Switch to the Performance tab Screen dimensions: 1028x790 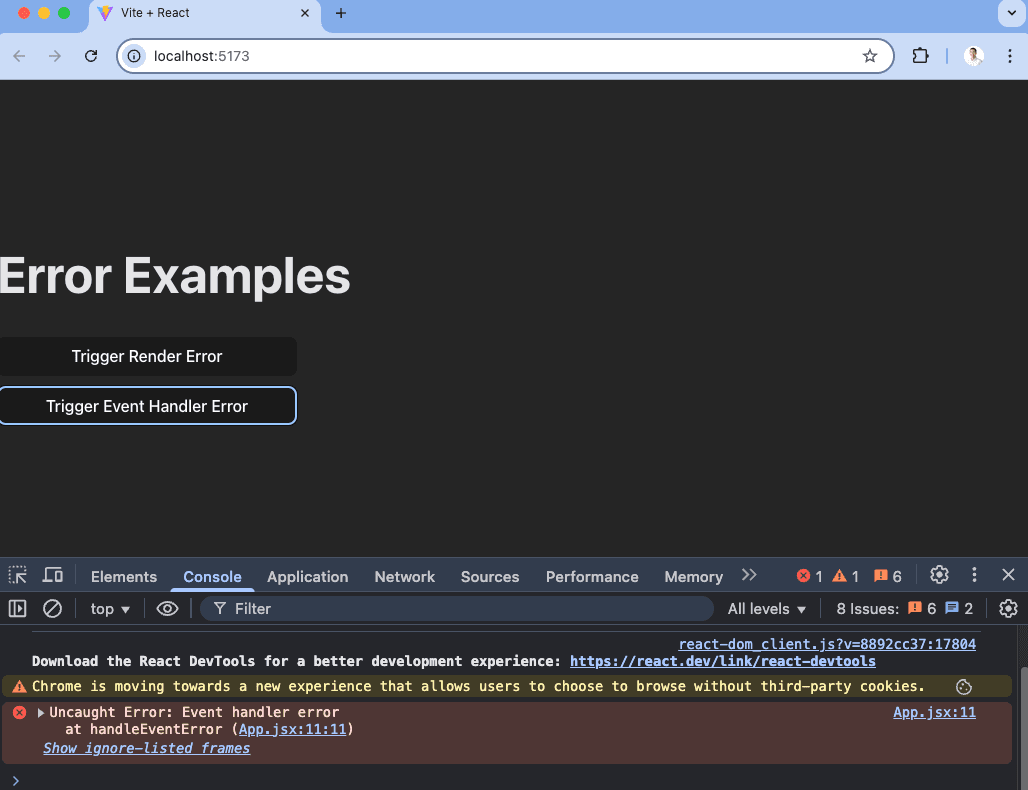592,577
